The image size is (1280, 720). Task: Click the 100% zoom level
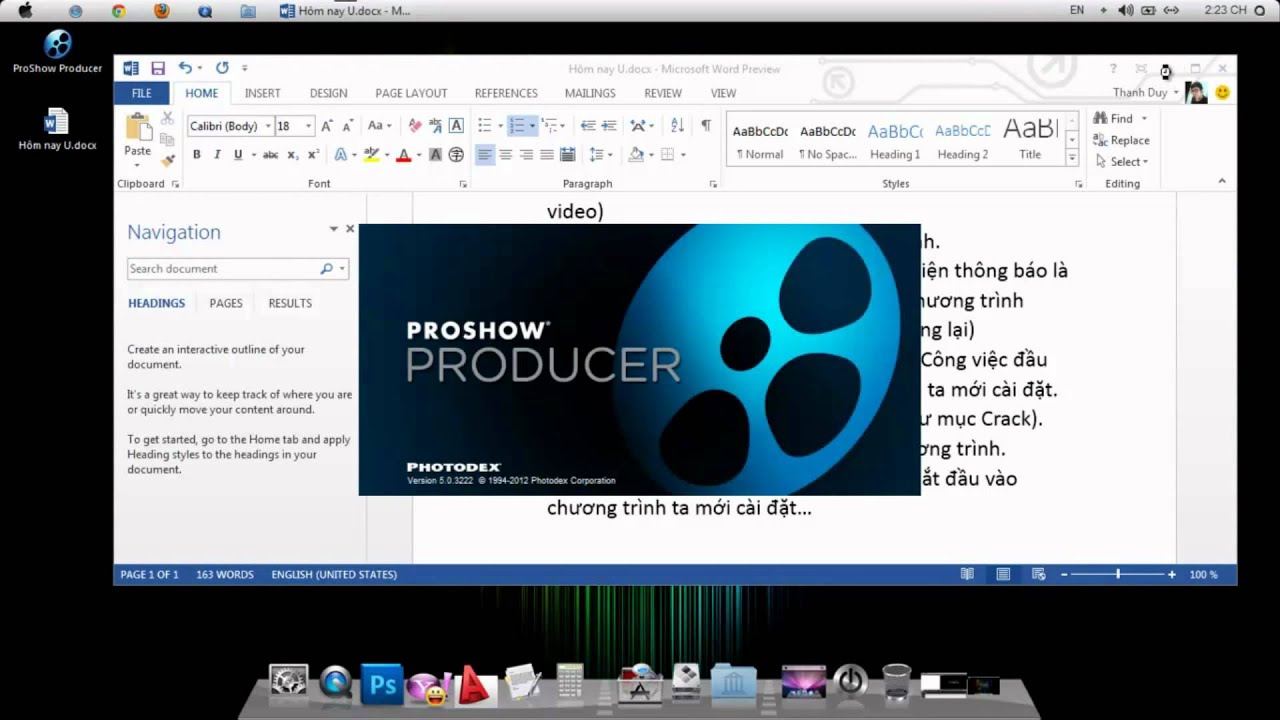1204,574
